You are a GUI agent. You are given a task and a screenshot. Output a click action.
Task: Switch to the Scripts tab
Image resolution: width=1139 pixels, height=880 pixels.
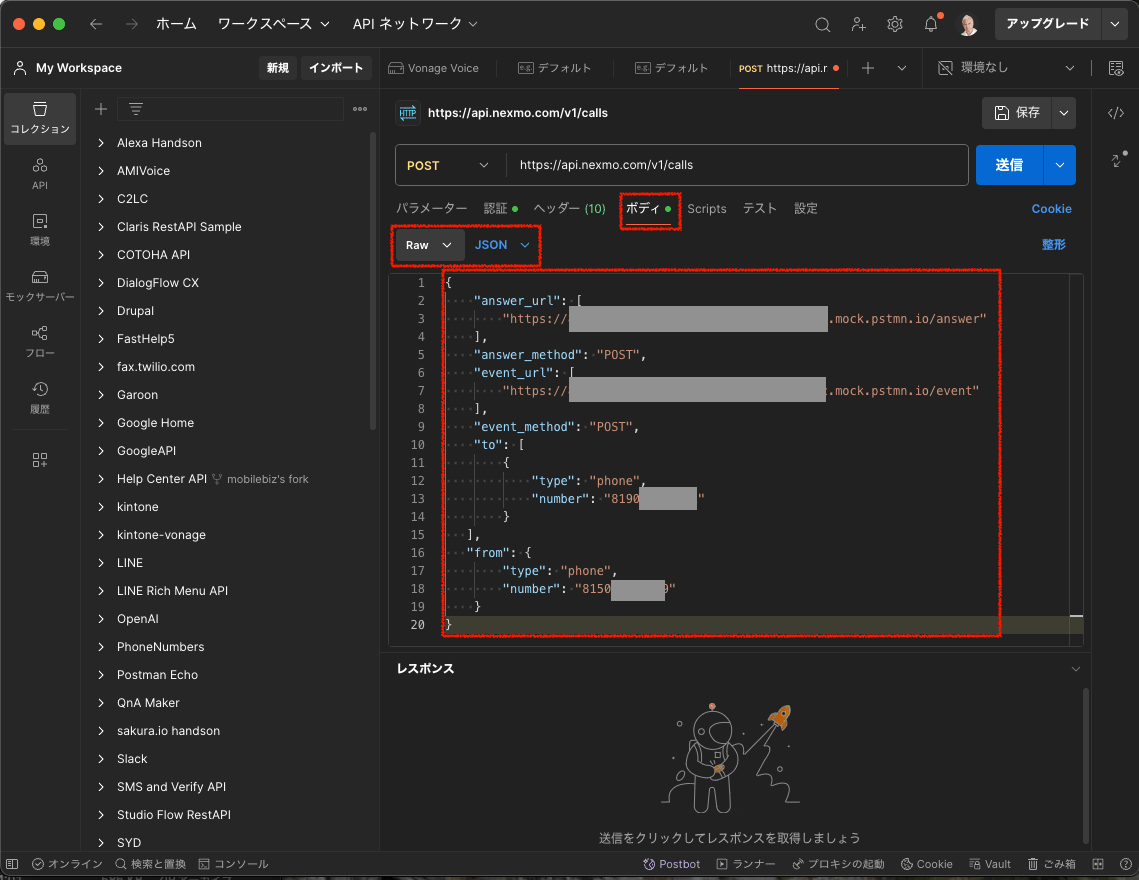click(x=707, y=209)
